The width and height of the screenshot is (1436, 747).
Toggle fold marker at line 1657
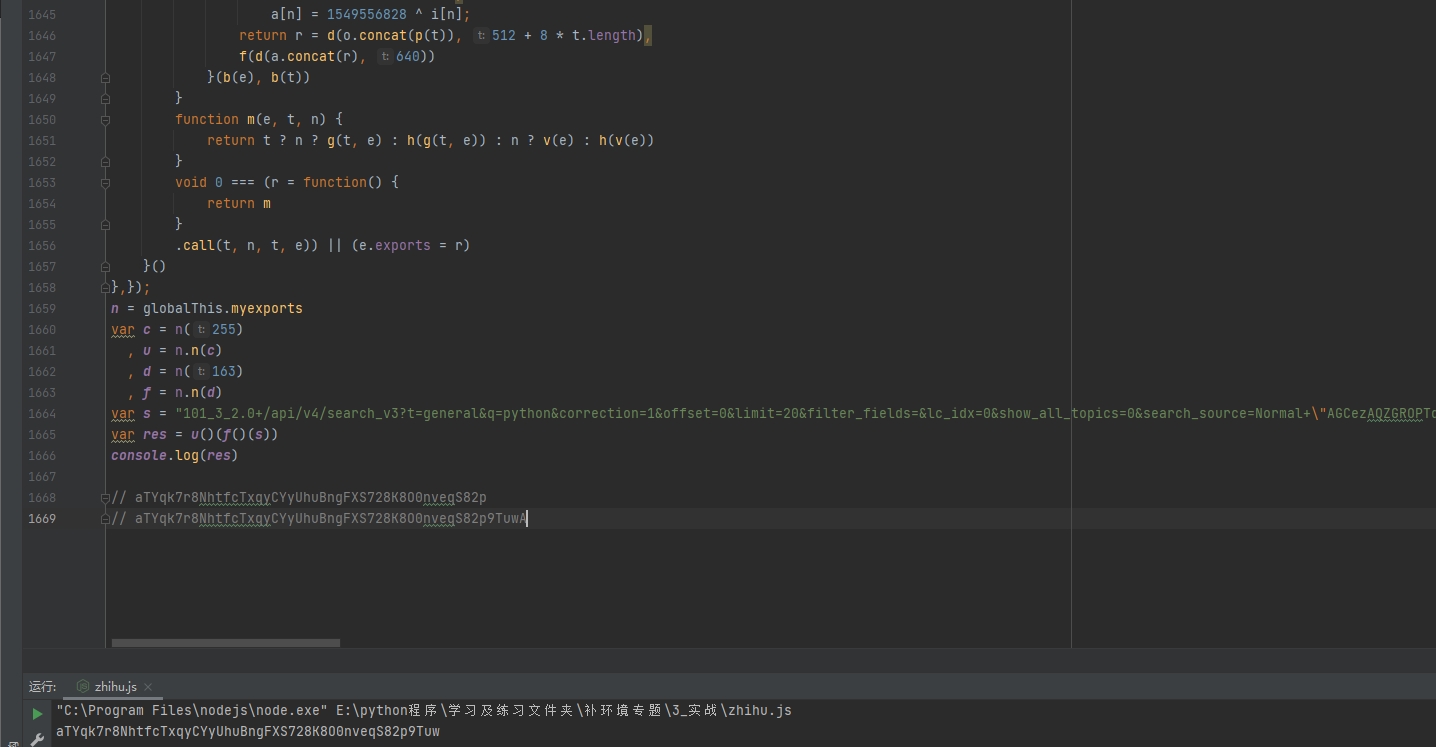click(105, 266)
